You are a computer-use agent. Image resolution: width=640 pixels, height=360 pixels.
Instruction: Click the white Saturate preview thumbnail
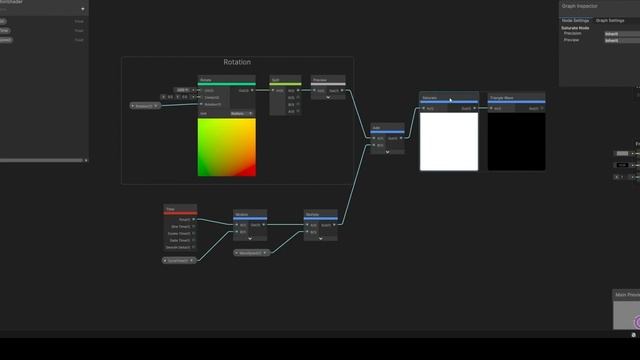449,142
